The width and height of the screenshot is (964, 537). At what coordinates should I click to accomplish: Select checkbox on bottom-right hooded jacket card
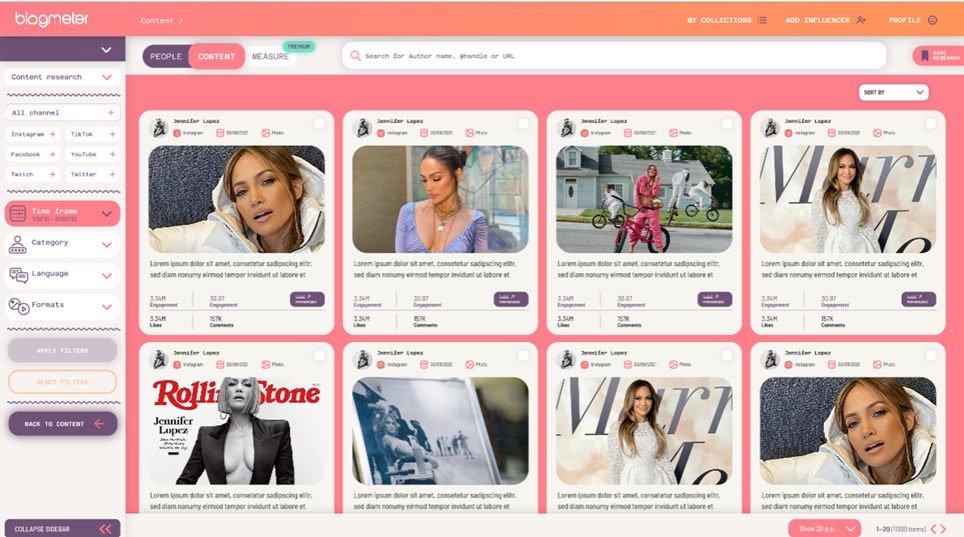click(931, 355)
